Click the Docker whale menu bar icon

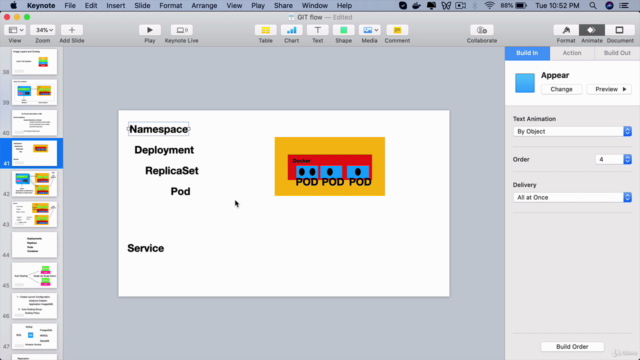416,6
